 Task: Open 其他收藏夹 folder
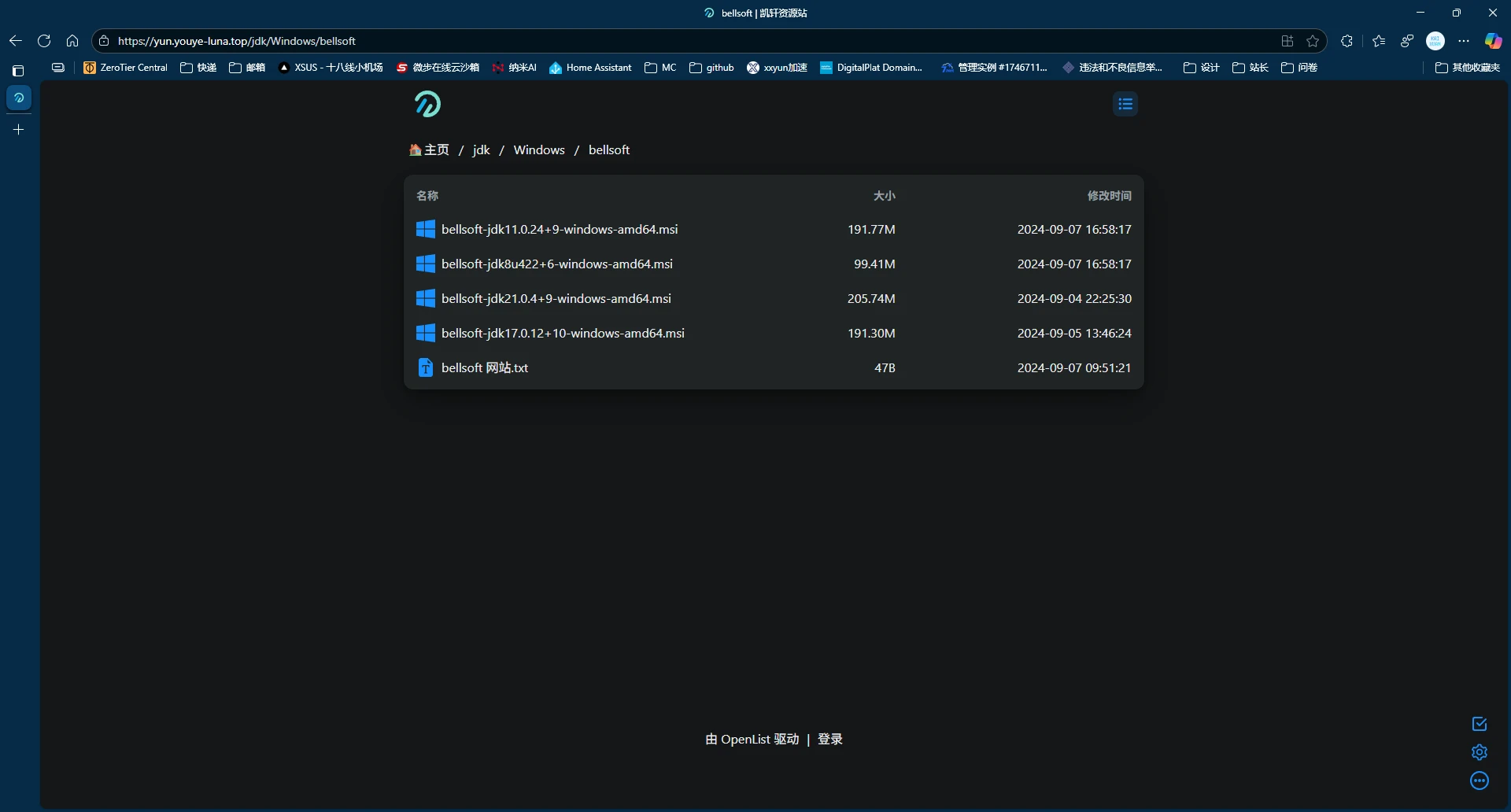tap(1468, 68)
